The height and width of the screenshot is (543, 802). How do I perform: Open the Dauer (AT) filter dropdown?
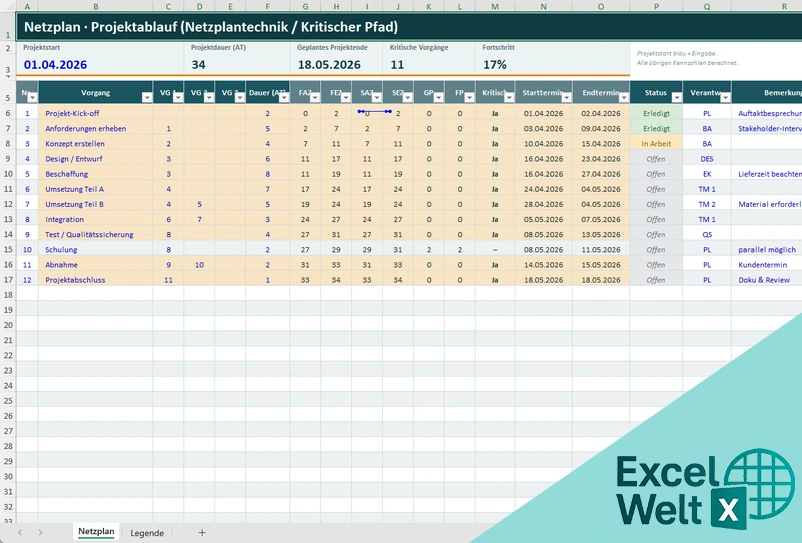(x=284, y=97)
